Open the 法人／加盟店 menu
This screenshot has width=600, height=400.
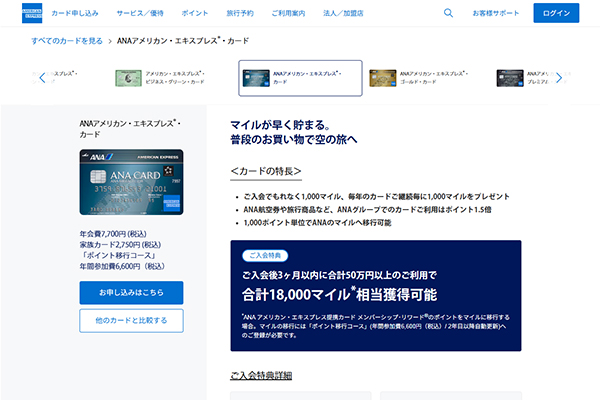343,13
